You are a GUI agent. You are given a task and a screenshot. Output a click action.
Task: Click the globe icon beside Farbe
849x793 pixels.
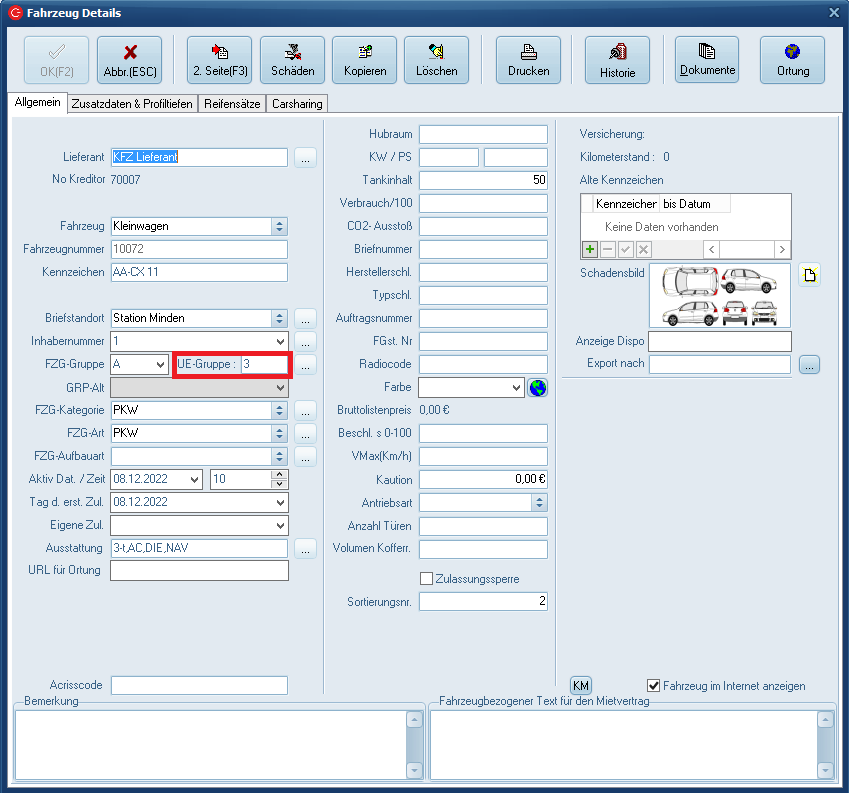pos(538,387)
